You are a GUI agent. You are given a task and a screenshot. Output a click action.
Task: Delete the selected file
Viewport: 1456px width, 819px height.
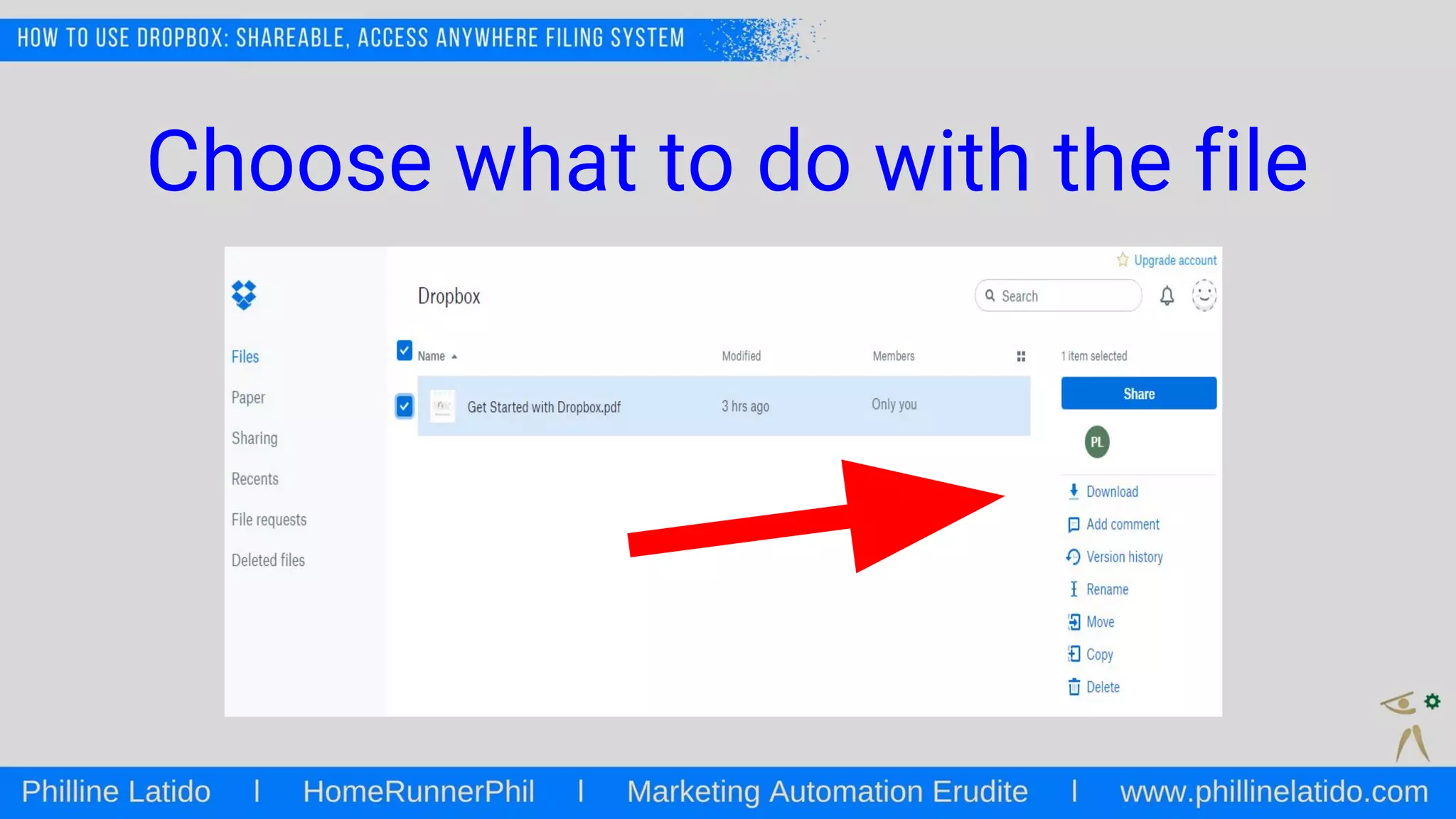[1094, 687]
